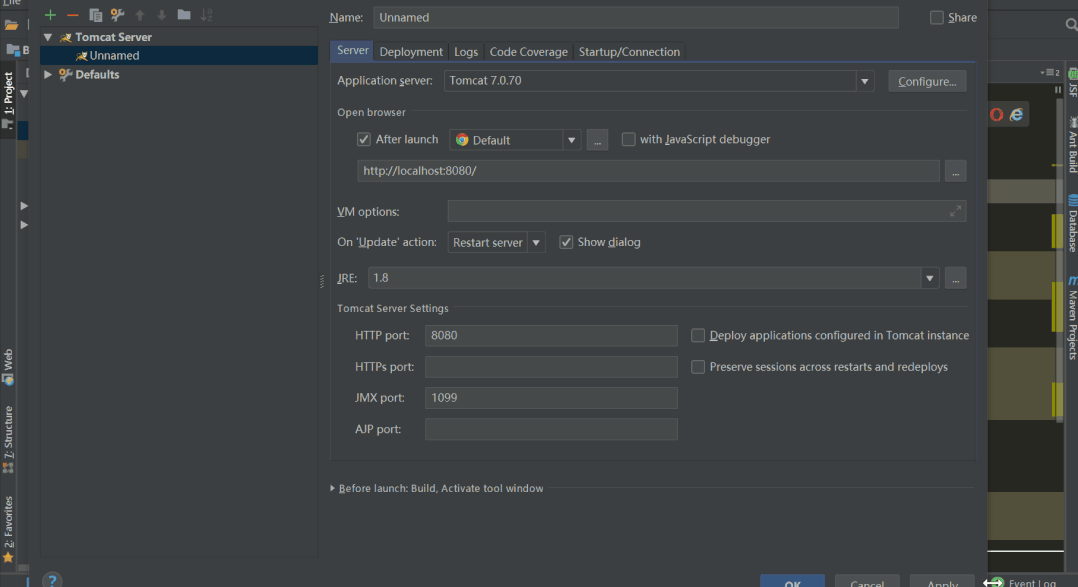Expand the Before launch section
Viewport: 1078px width, 587px height.
coord(332,488)
